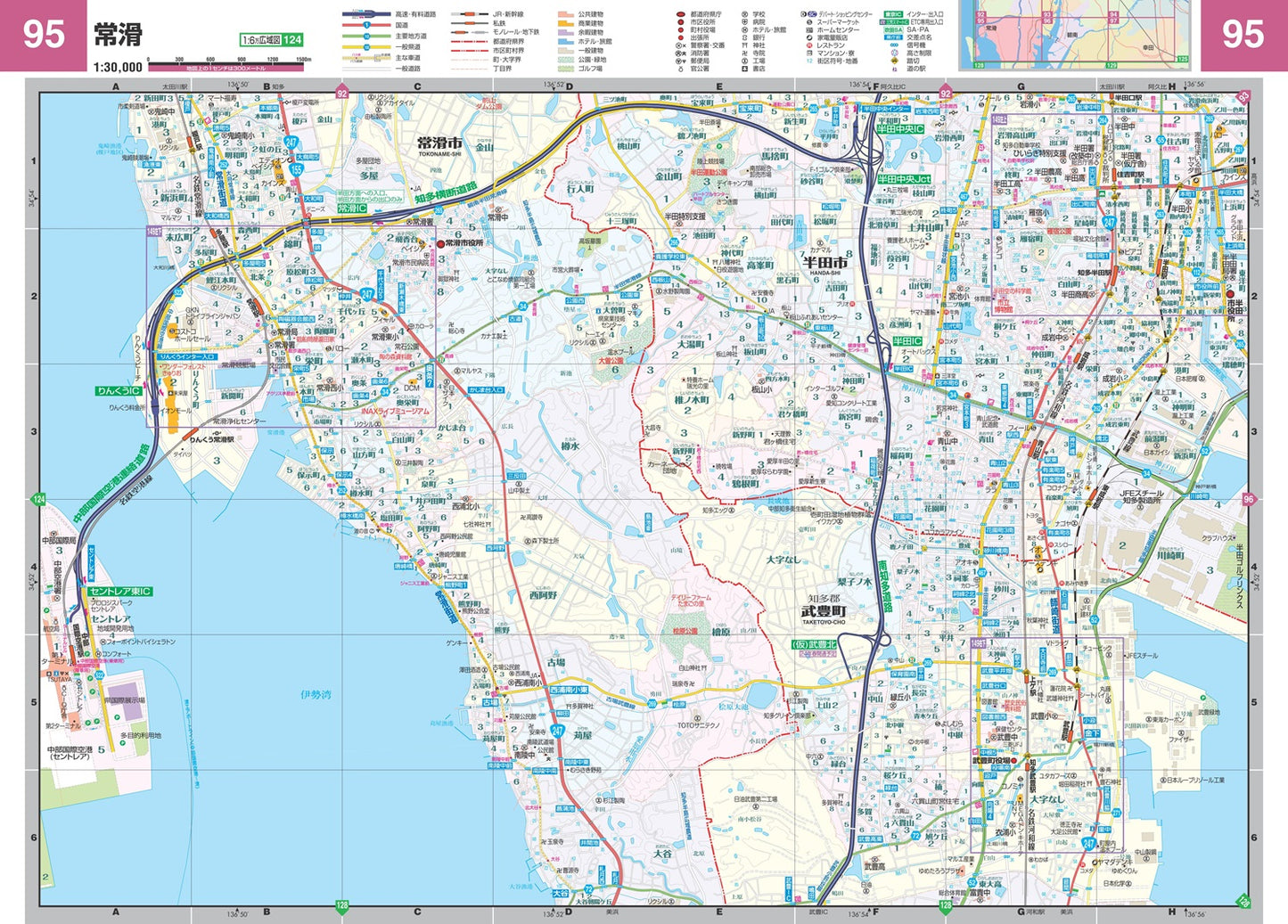Image resolution: width=1288 pixels, height=924 pixels.
Task: Click the blue route 155 shield
Action: click(x=296, y=168)
